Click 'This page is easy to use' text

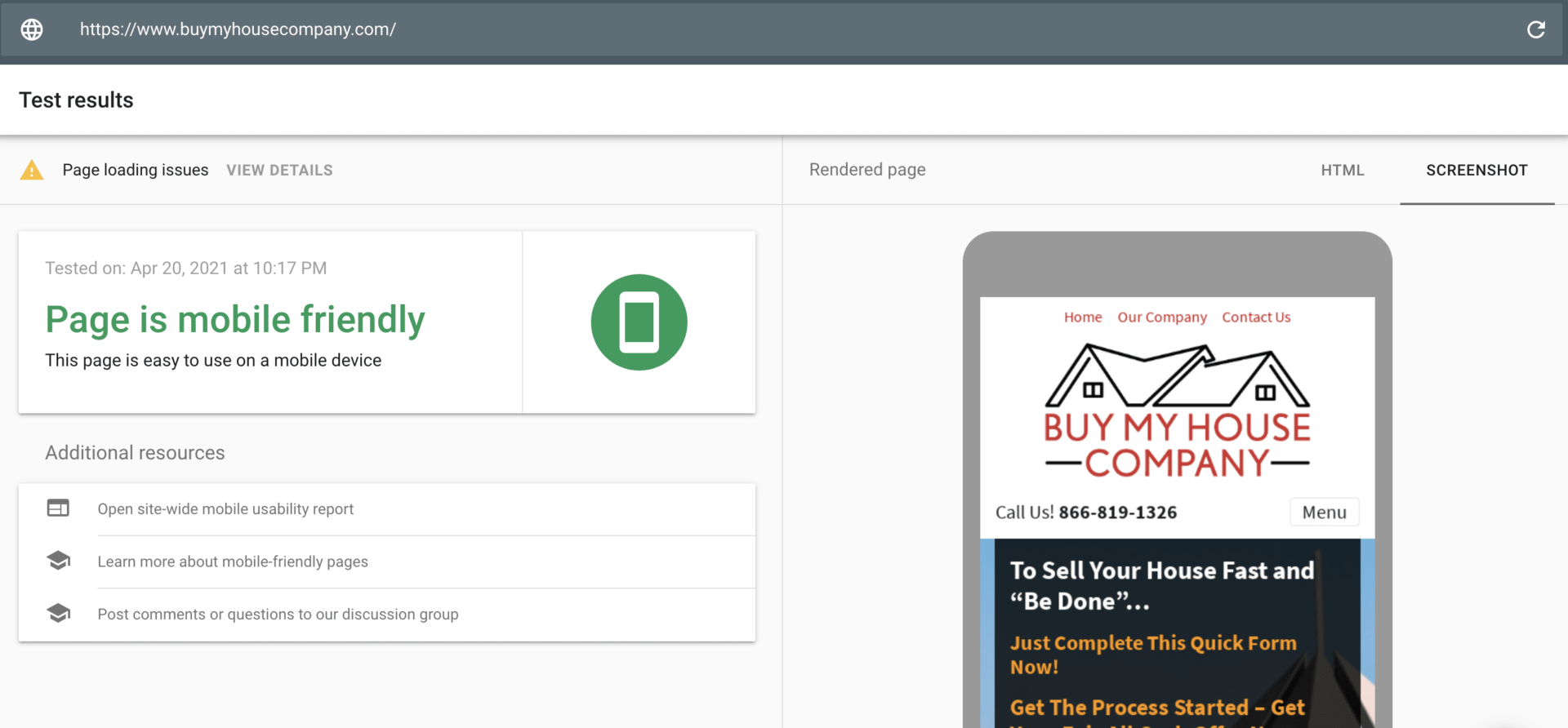click(213, 361)
